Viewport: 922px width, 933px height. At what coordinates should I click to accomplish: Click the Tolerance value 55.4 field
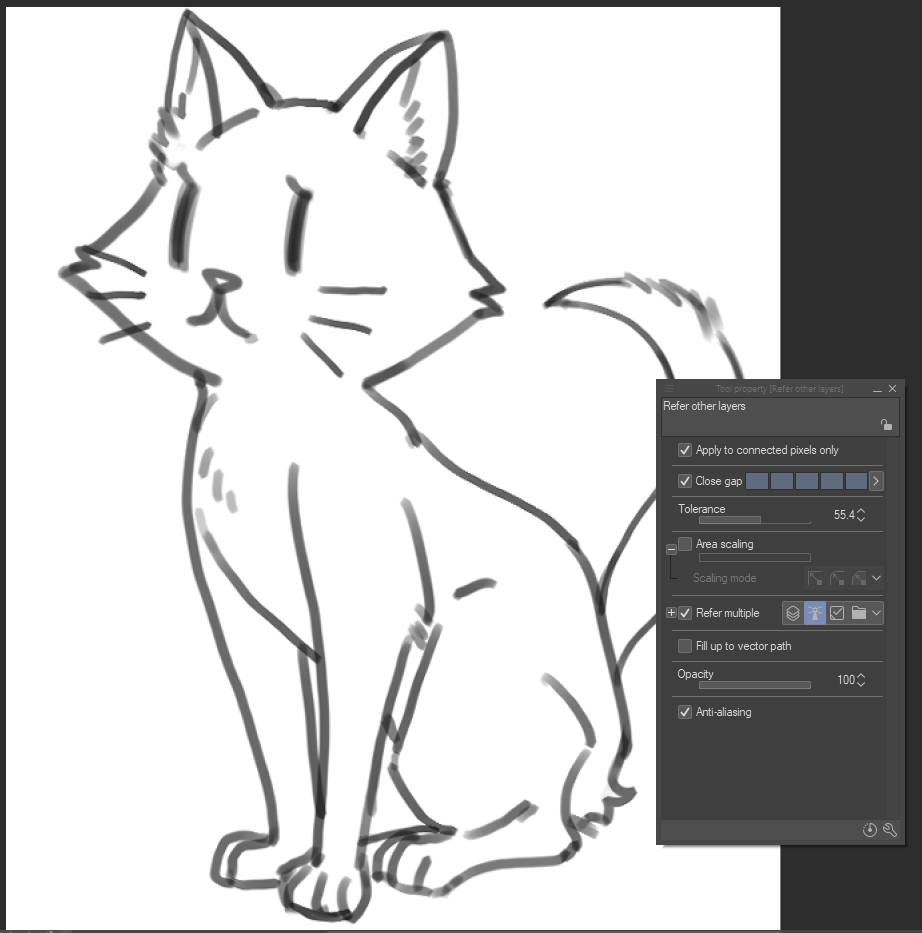[x=843, y=515]
